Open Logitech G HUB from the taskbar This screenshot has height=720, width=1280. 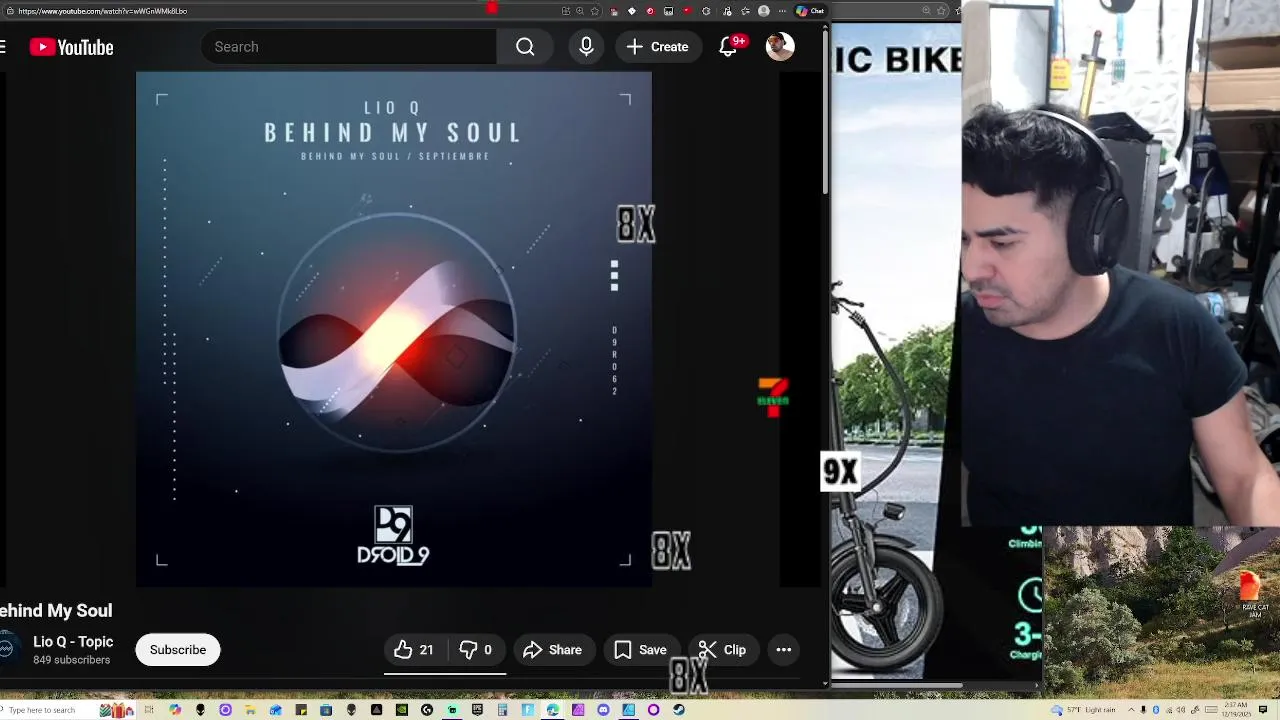coord(427,710)
